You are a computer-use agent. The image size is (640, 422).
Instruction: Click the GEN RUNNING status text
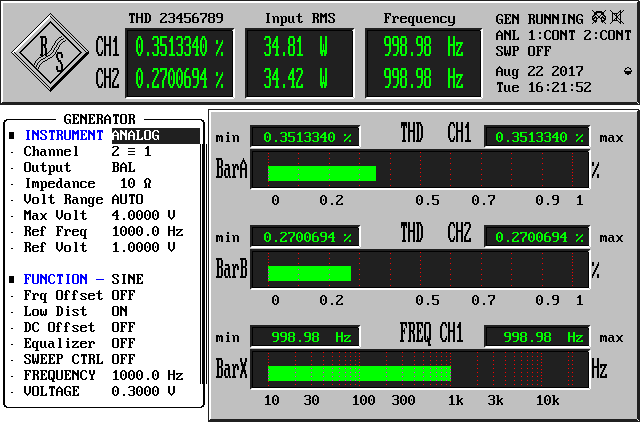pos(539,19)
